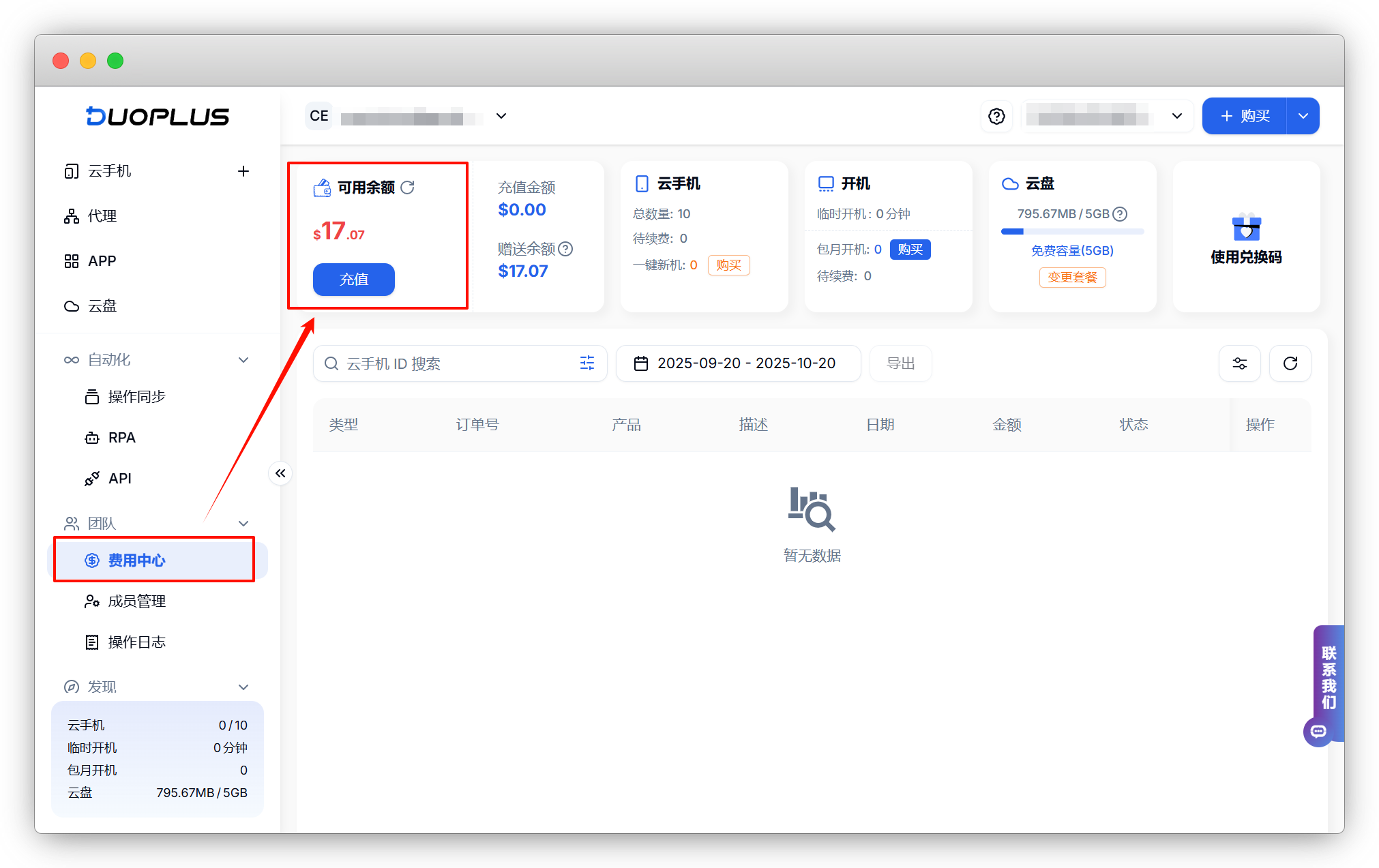Go to the RPA menu item
This screenshot has height=868, width=1379.
[121, 438]
